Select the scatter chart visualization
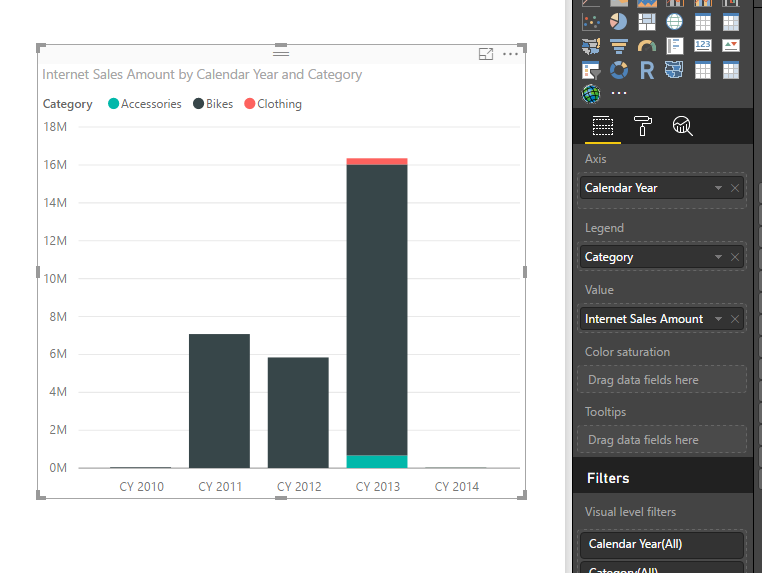Image resolution: width=762 pixels, height=573 pixels. tap(591, 22)
